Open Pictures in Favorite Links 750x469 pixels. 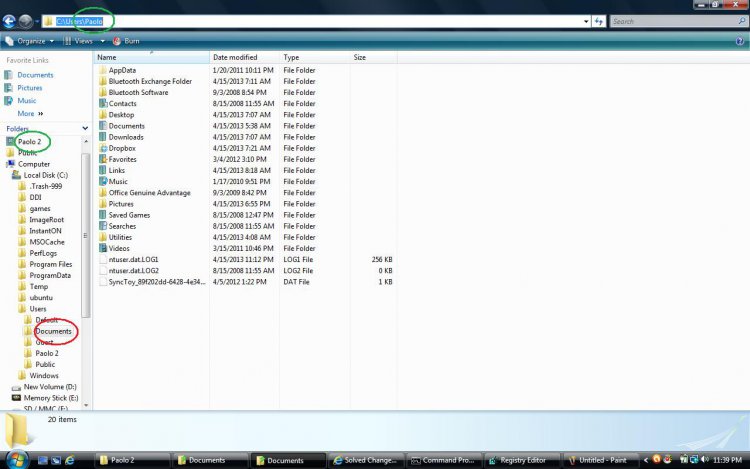[x=30, y=88]
